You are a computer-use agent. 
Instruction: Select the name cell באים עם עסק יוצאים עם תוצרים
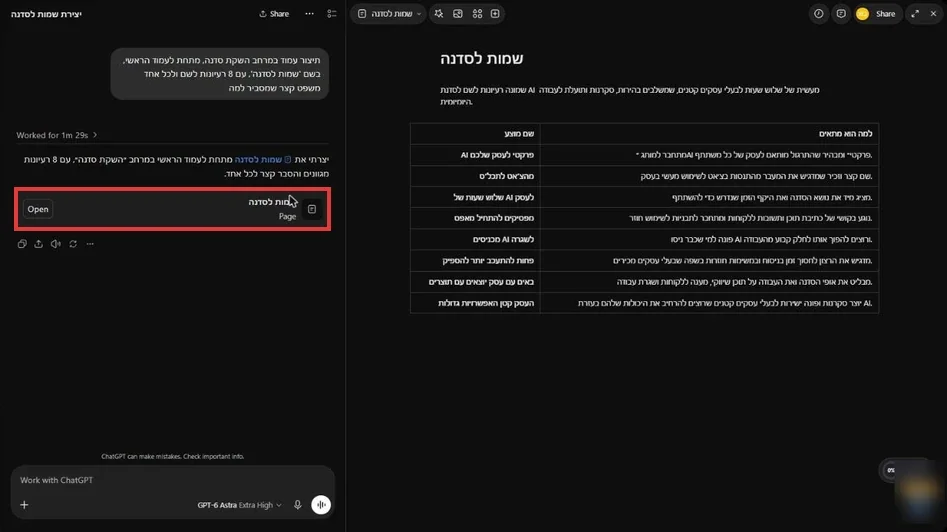click(x=475, y=281)
